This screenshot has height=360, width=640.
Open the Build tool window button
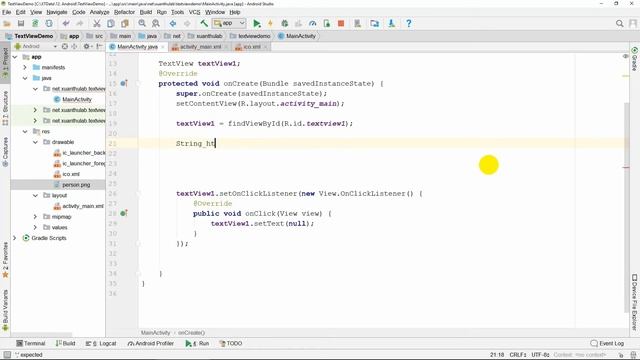(65, 344)
